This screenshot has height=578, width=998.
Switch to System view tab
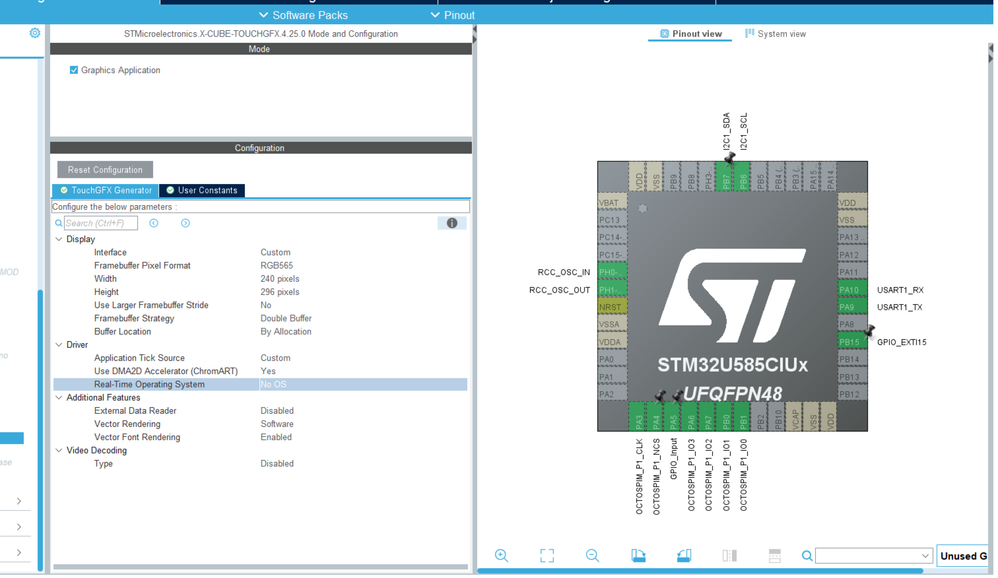pyautogui.click(x=775, y=34)
